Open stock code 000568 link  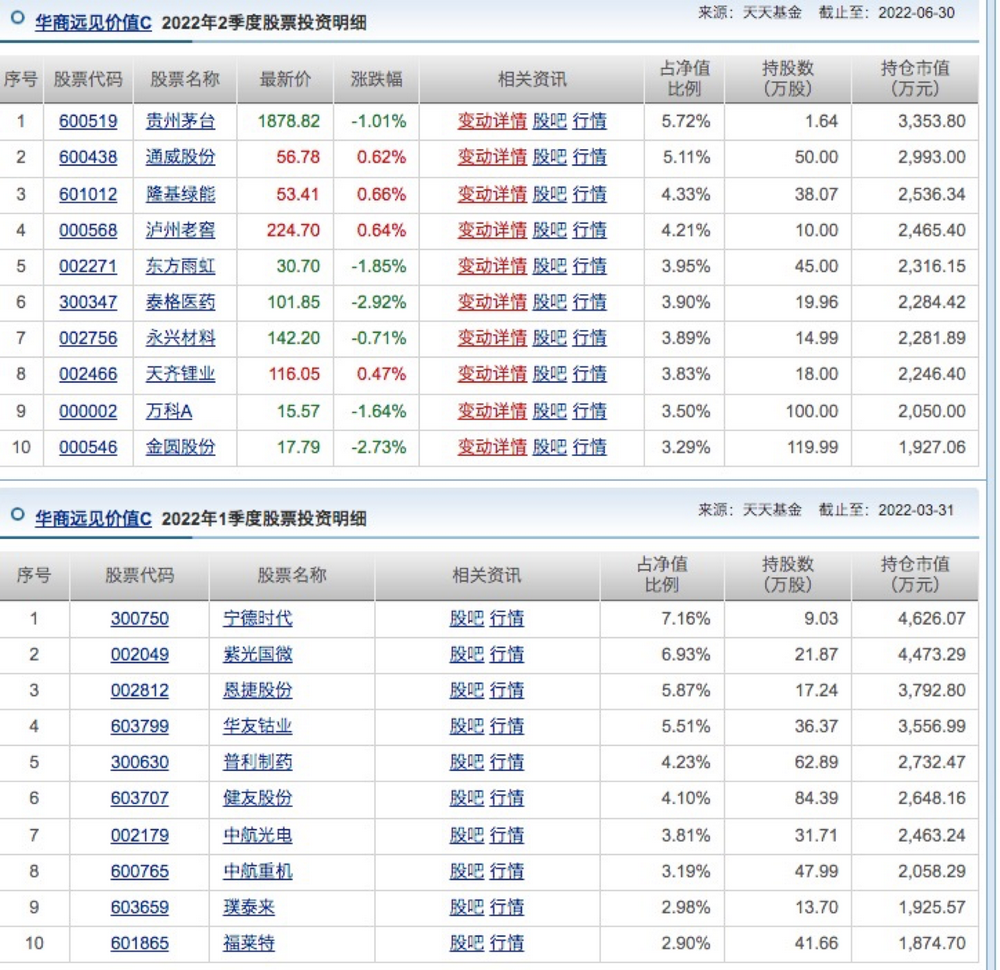pos(88,230)
